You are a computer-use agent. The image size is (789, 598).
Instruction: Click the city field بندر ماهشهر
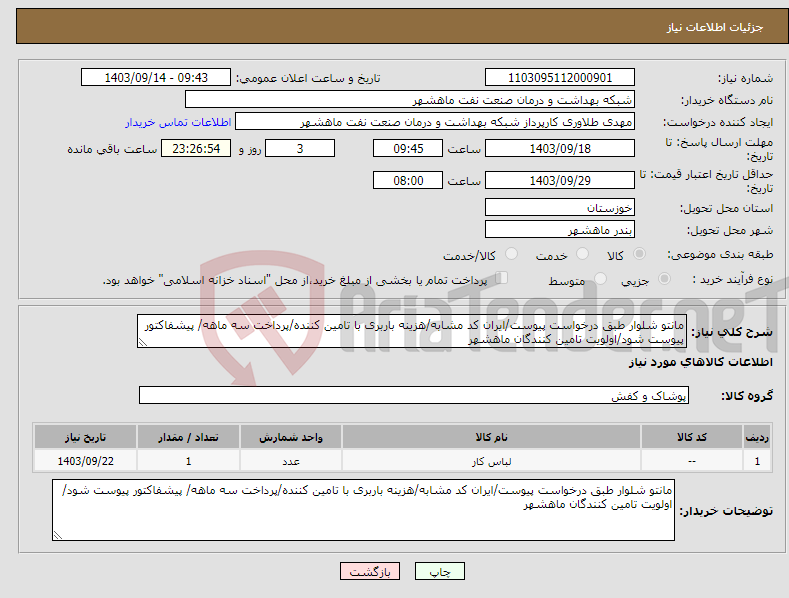(560, 230)
